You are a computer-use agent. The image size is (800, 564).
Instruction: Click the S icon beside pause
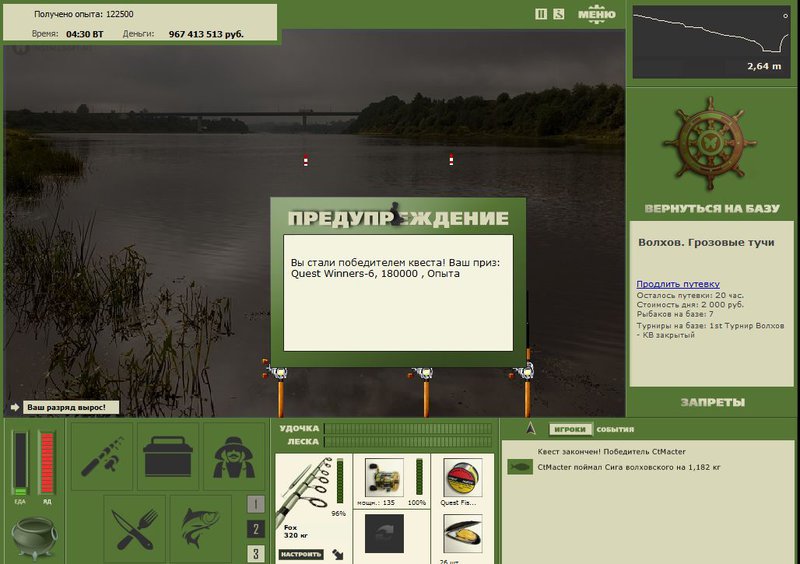click(x=559, y=14)
